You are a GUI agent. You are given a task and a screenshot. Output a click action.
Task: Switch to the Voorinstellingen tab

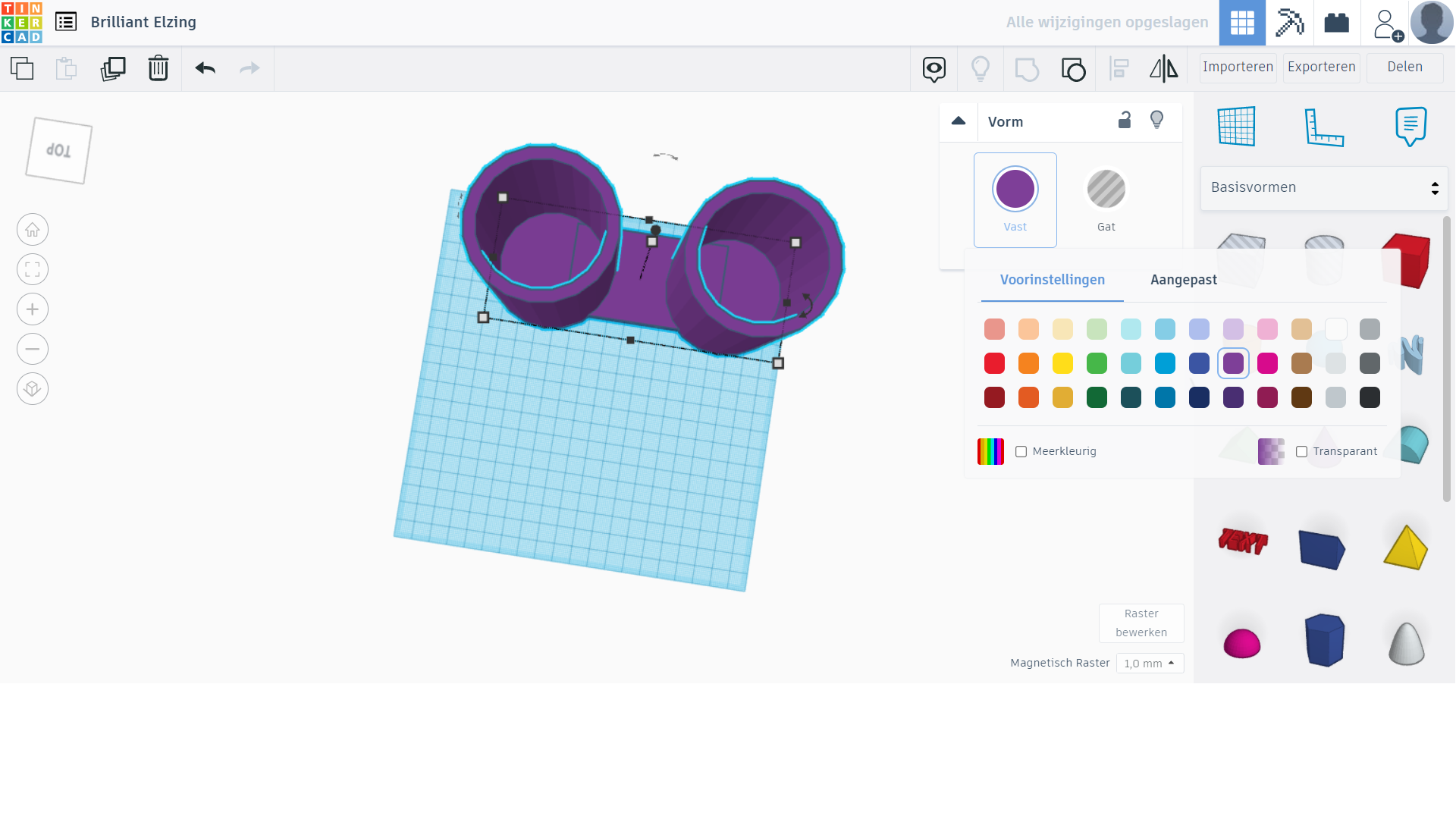pos(1053,280)
